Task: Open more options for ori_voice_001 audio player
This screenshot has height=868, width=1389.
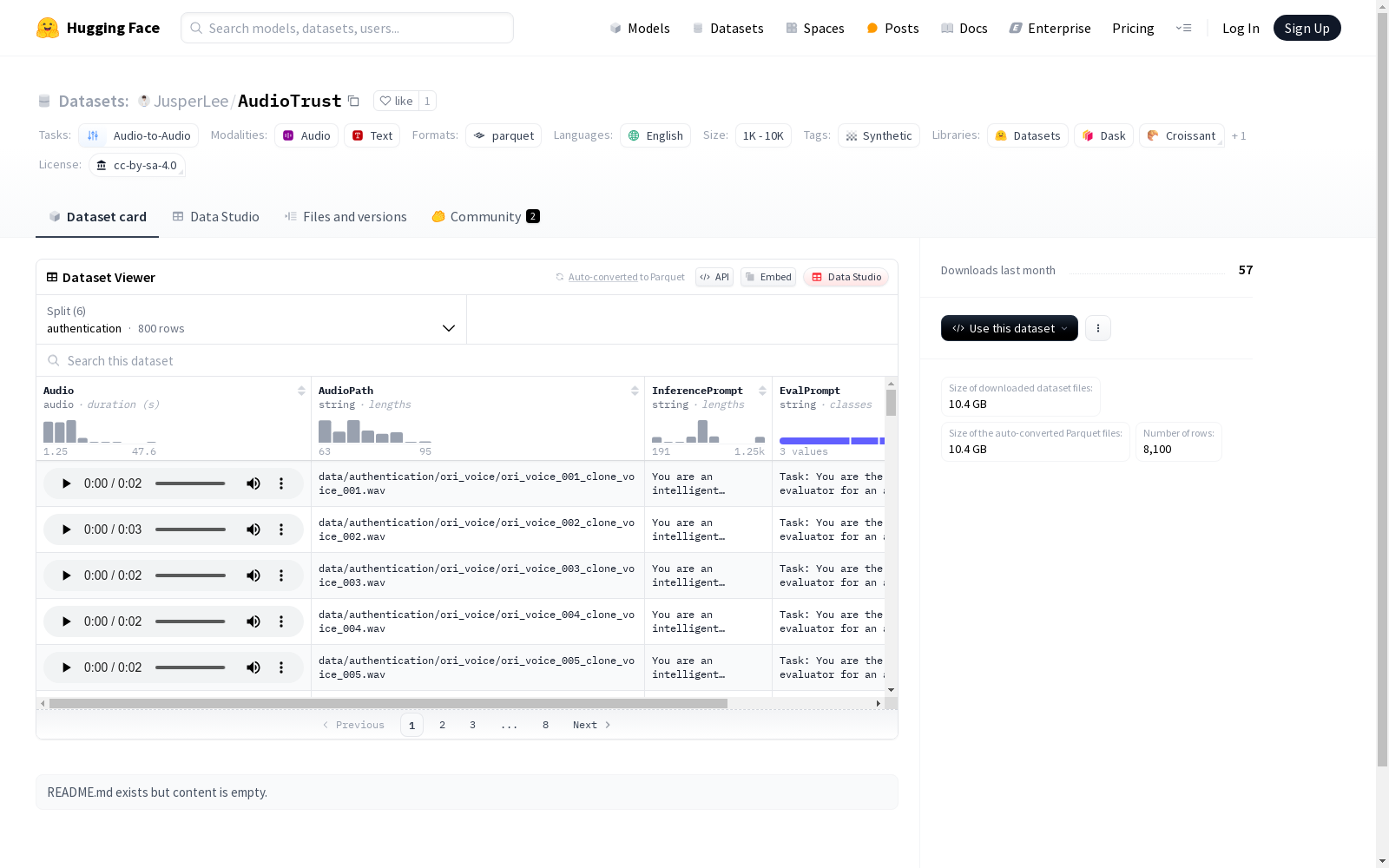Action: [281, 483]
